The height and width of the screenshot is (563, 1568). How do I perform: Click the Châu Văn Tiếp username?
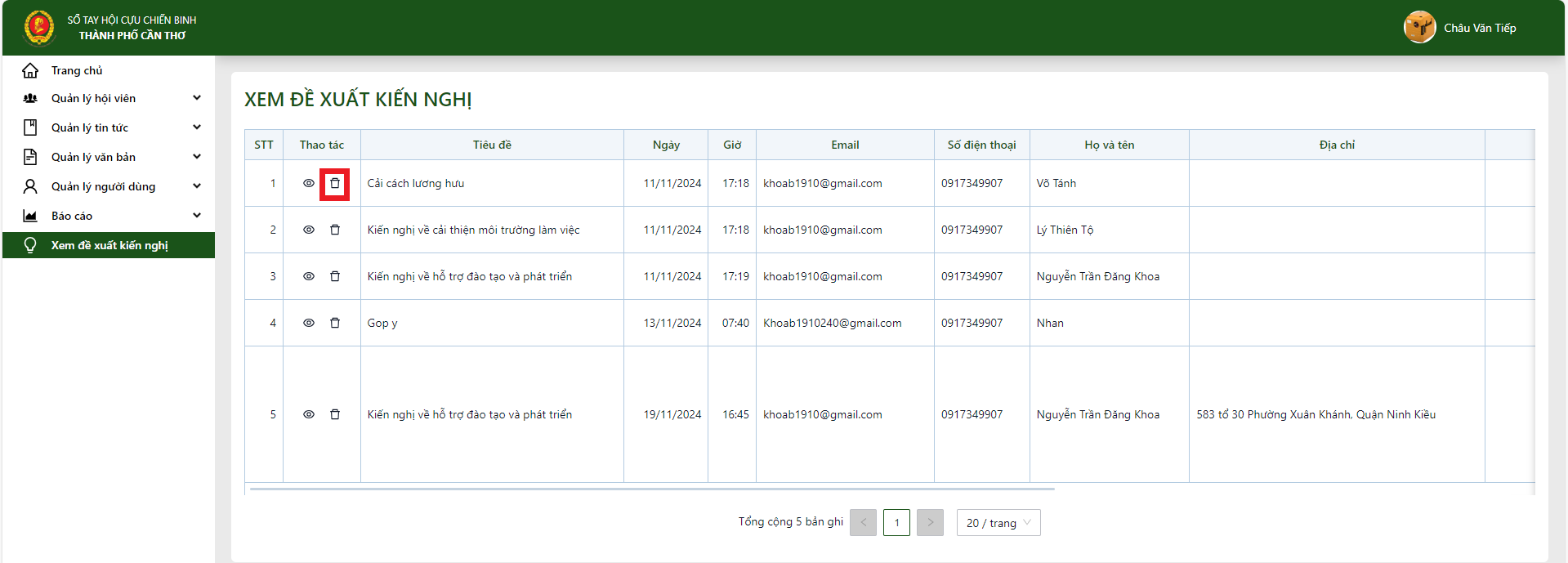tap(1480, 28)
